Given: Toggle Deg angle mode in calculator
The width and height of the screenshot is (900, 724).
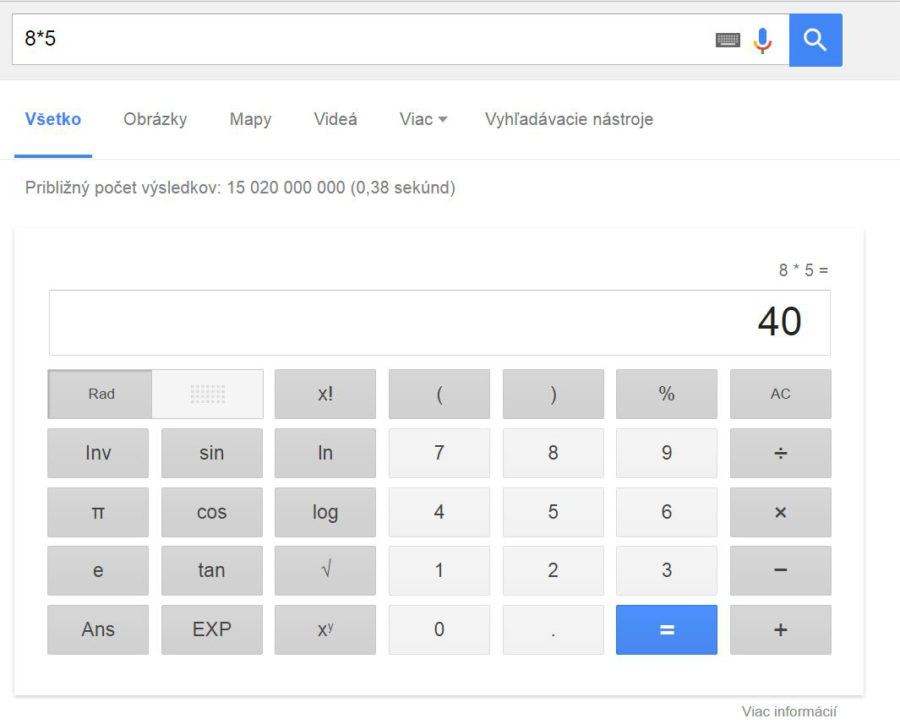Looking at the screenshot, I should point(208,394).
